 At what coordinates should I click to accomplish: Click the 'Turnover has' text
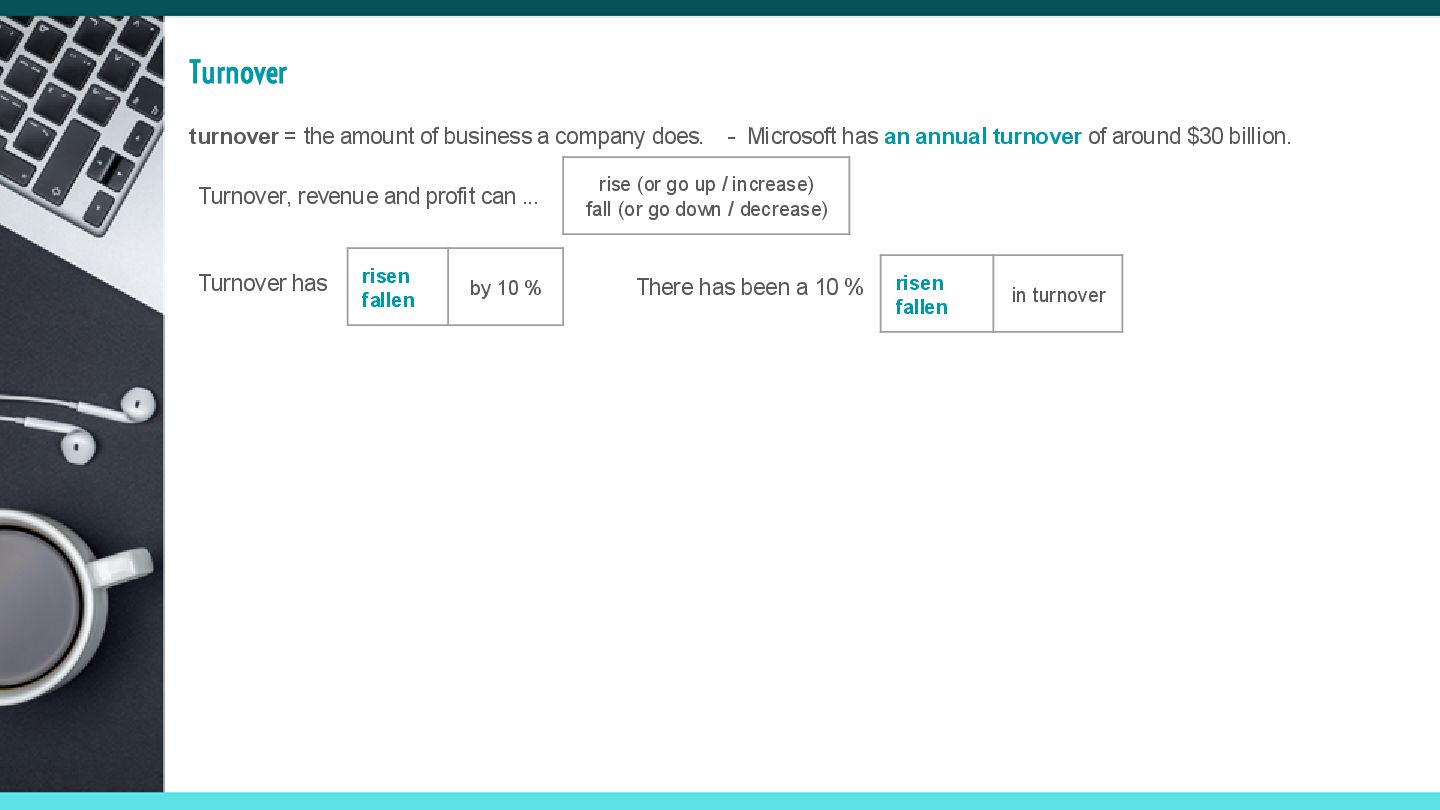263,283
